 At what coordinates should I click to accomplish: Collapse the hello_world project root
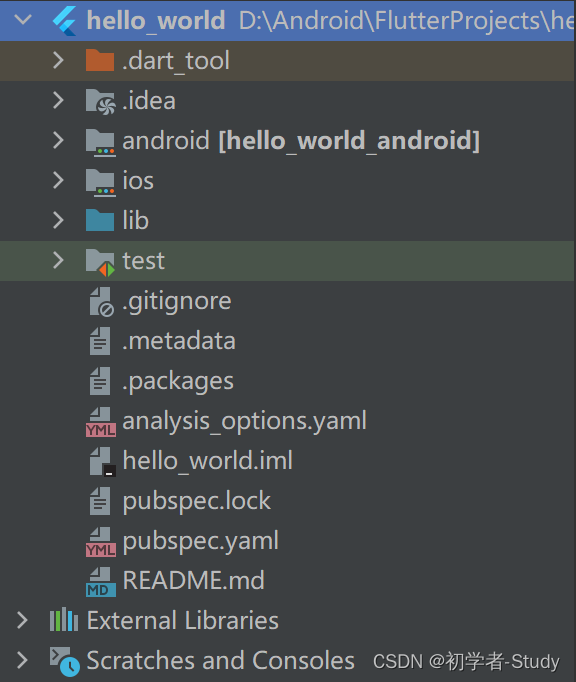(x=23, y=20)
